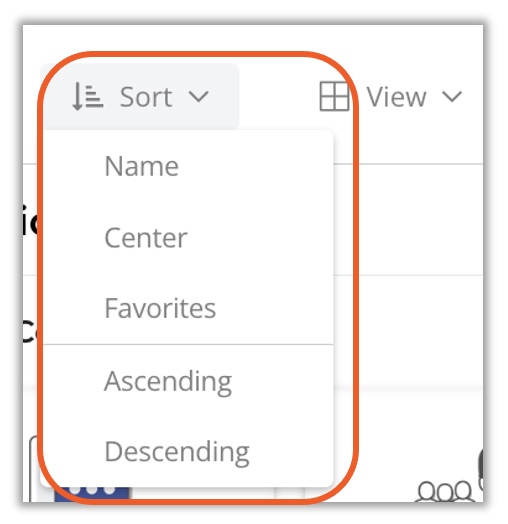Click the grid icon beside View
The width and height of the screenshot is (508, 524).
(334, 96)
